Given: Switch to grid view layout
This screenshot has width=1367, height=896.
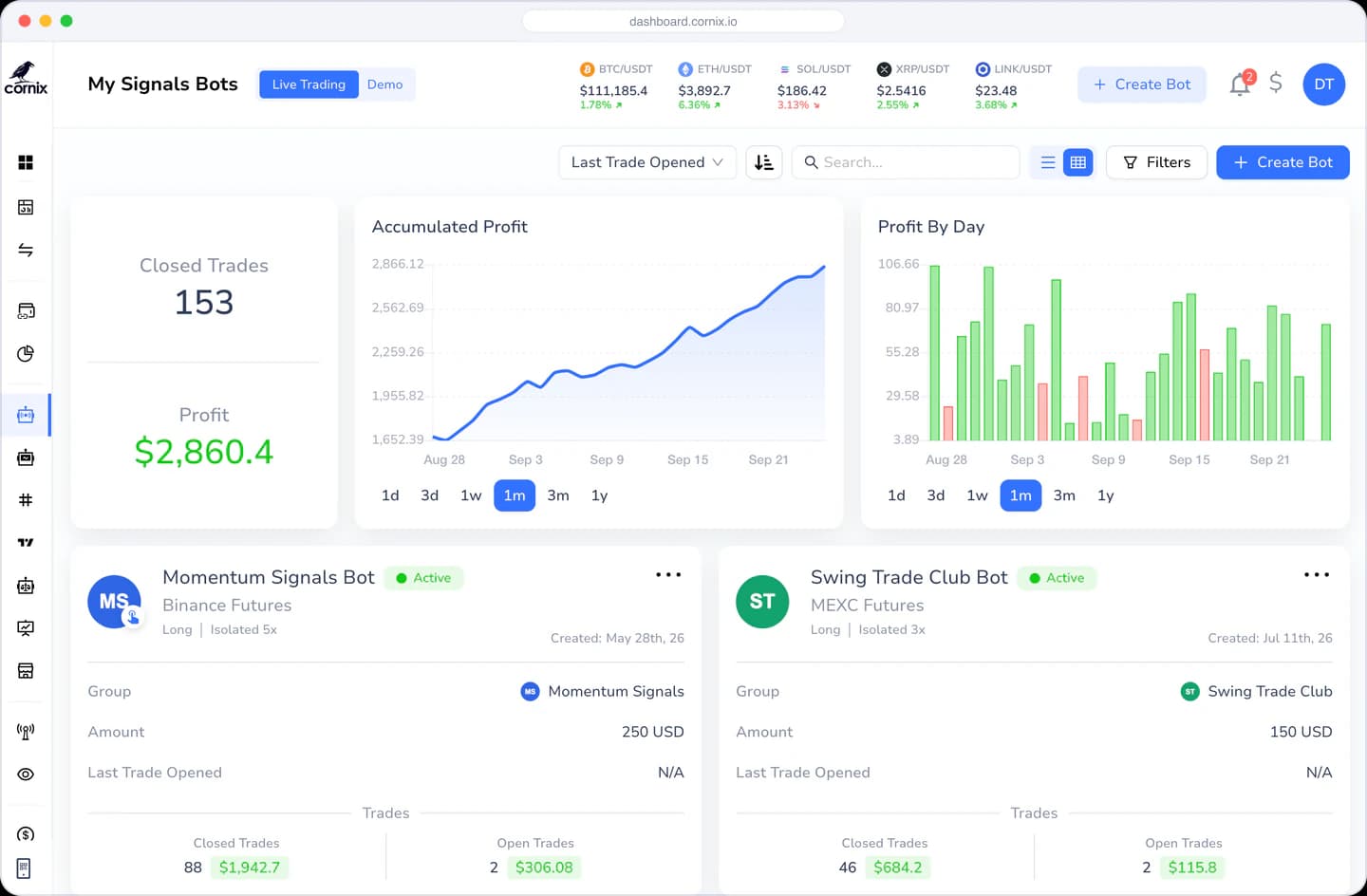Looking at the screenshot, I should click(1077, 162).
